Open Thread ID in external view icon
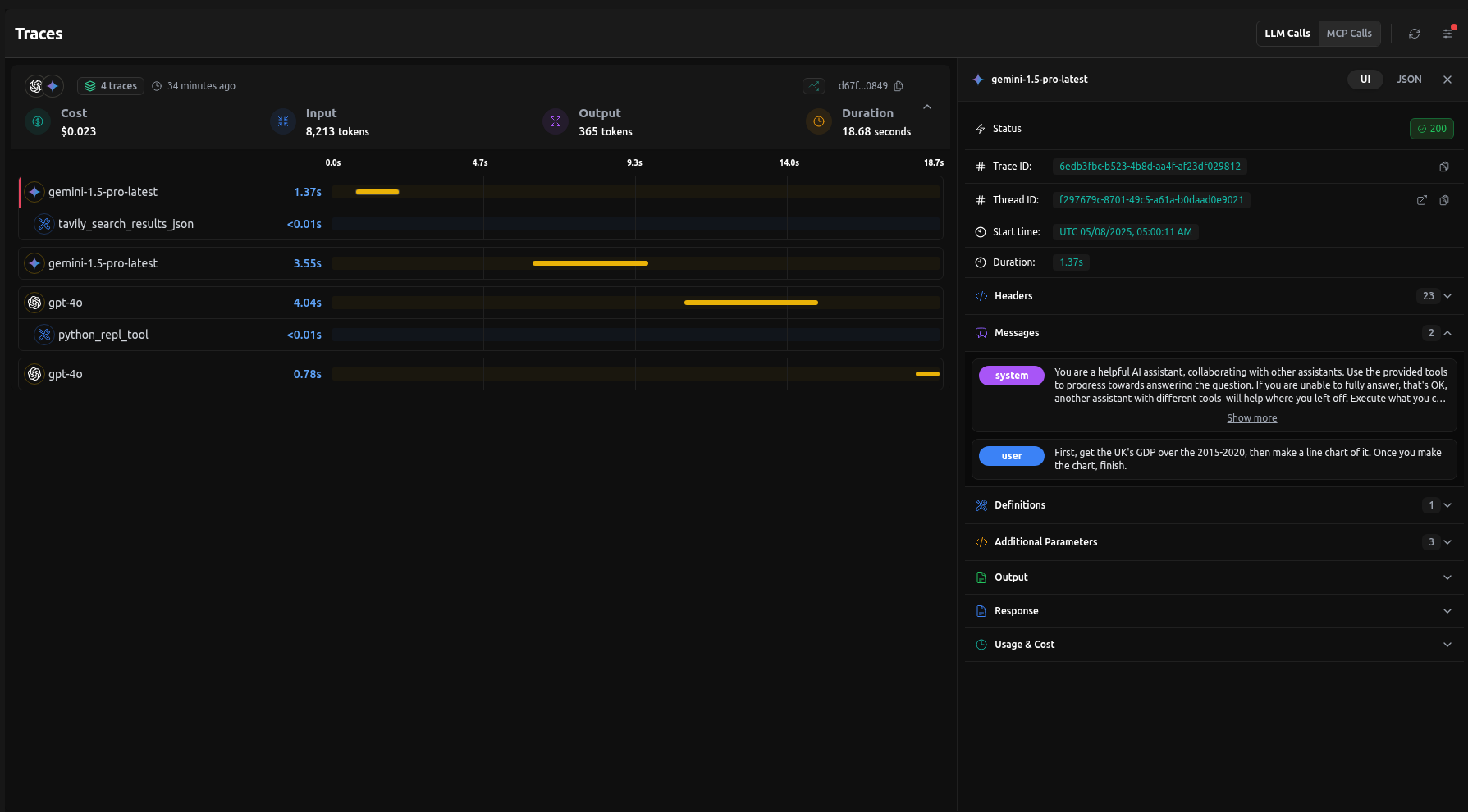1468x812 pixels. click(1422, 199)
